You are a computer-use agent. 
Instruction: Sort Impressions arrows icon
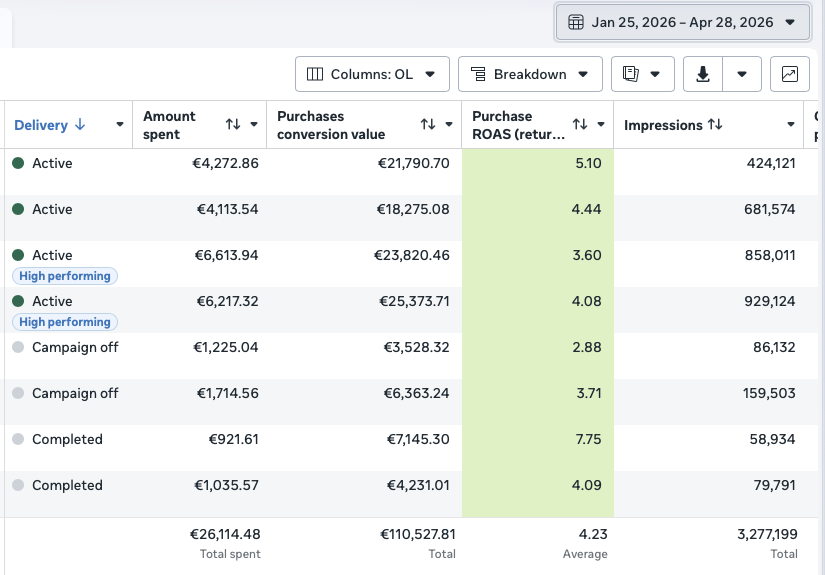click(715, 125)
